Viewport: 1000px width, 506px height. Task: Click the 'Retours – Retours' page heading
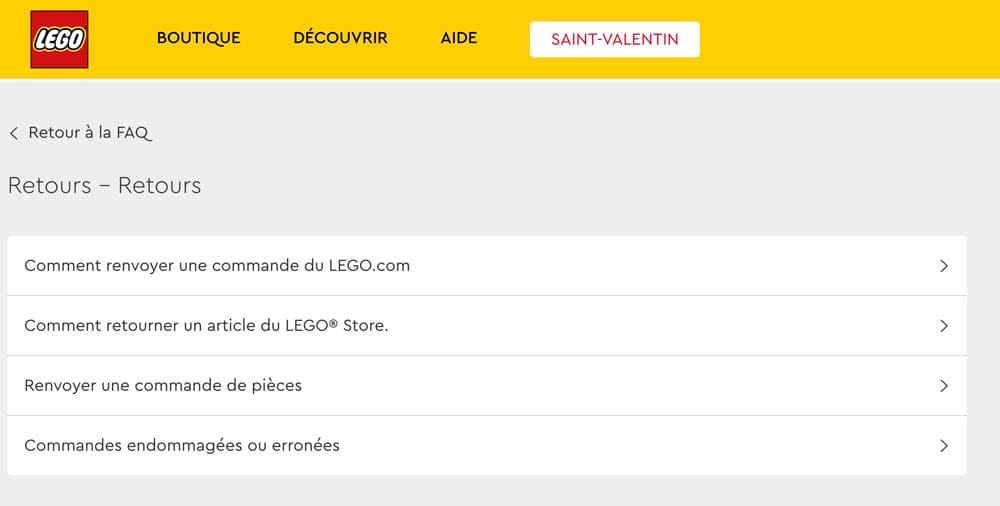click(105, 186)
